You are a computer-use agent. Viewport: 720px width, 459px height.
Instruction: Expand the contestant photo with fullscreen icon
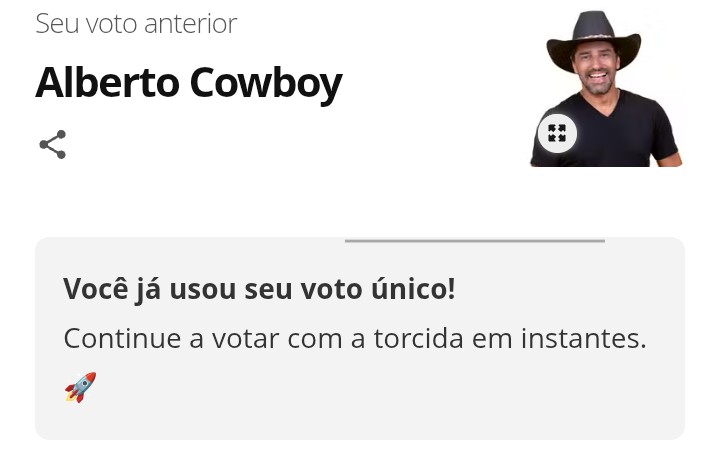(557, 133)
